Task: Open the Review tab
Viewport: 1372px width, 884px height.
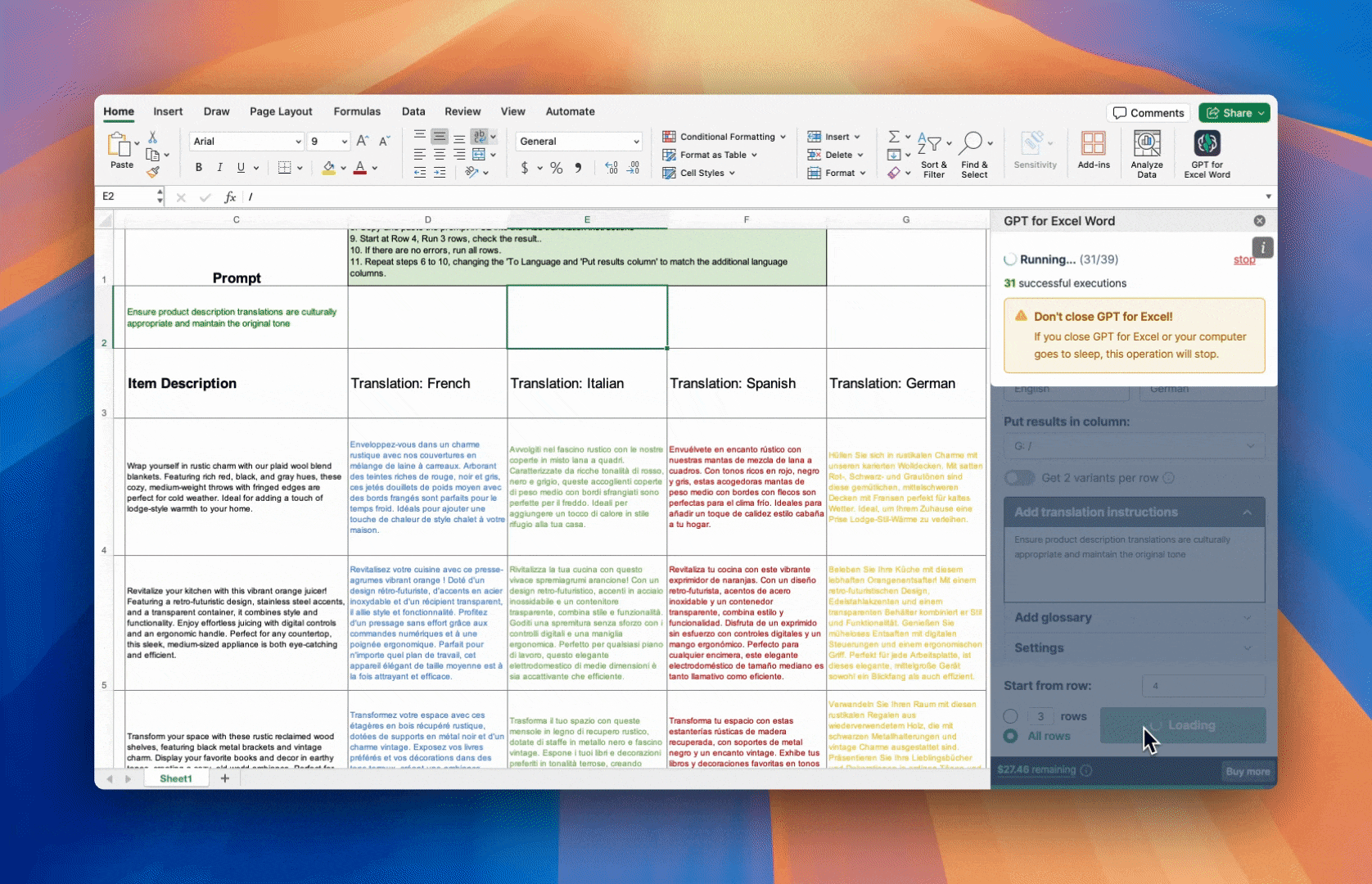Action: pos(463,111)
